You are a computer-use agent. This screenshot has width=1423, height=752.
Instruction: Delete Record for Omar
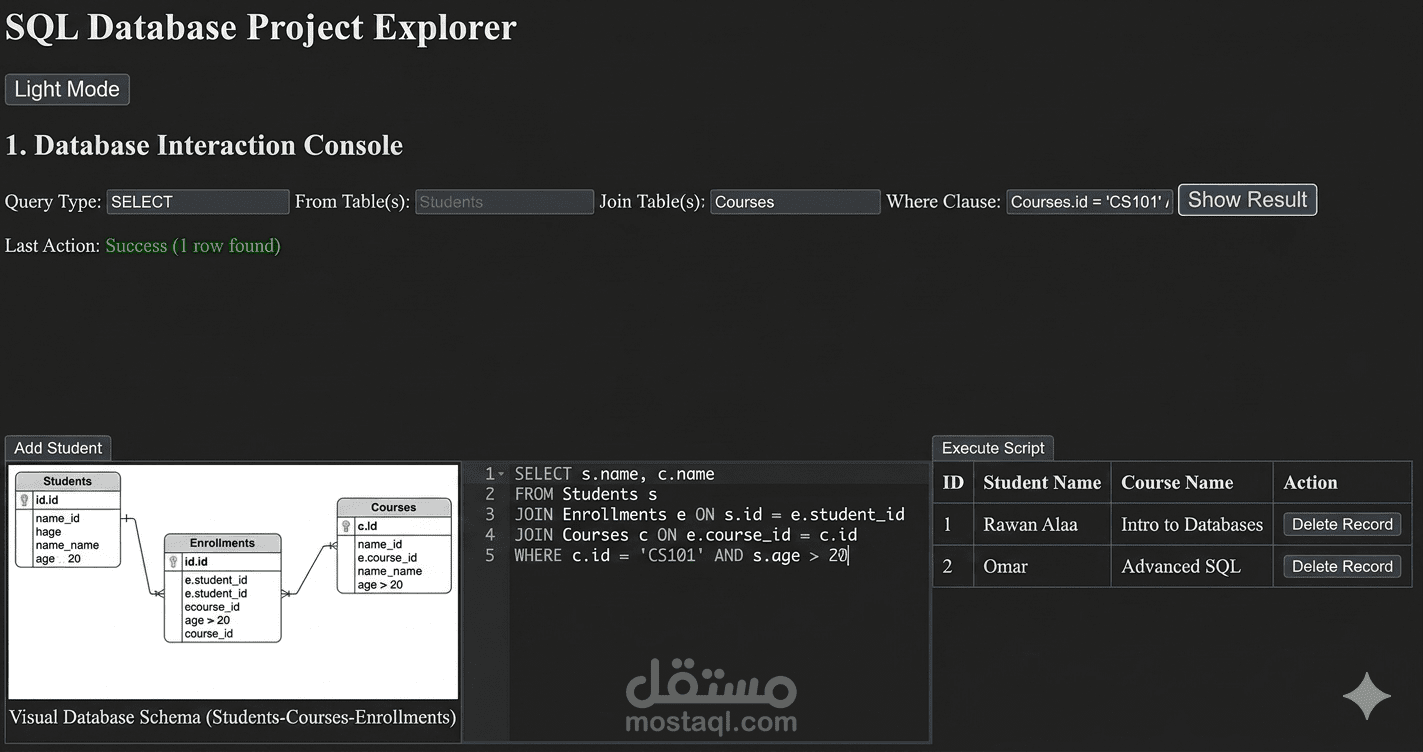[x=1342, y=566]
